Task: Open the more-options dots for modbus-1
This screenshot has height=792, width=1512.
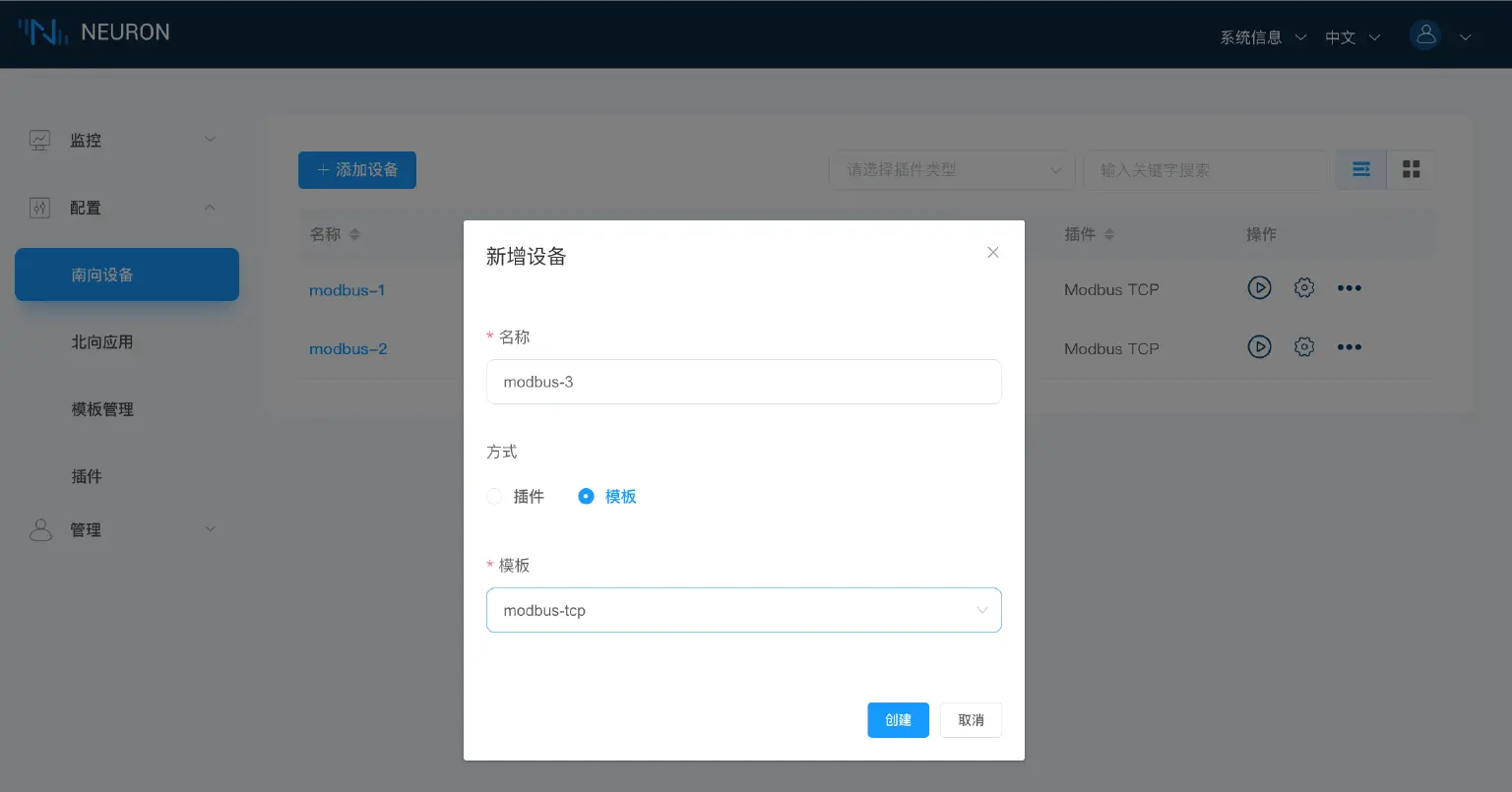Action: (x=1350, y=287)
